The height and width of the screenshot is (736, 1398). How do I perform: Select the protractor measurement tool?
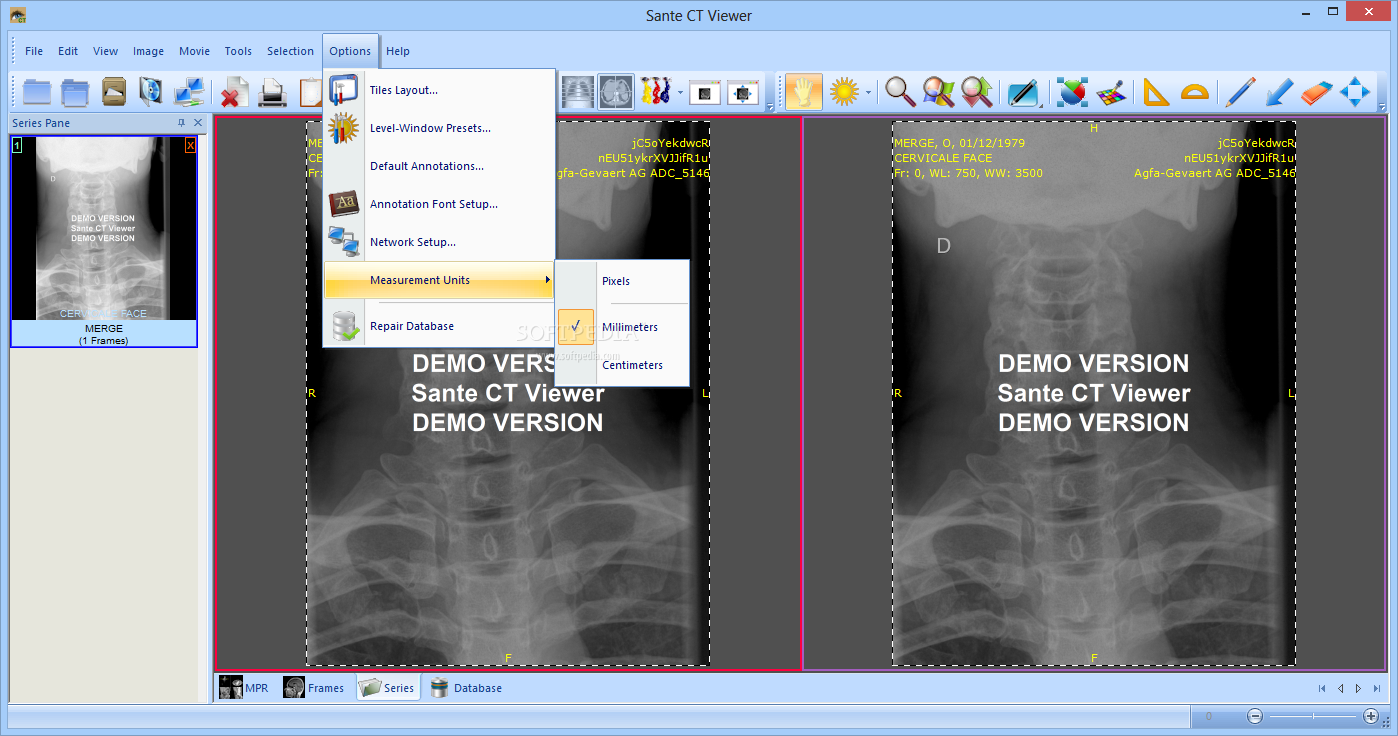[1194, 92]
